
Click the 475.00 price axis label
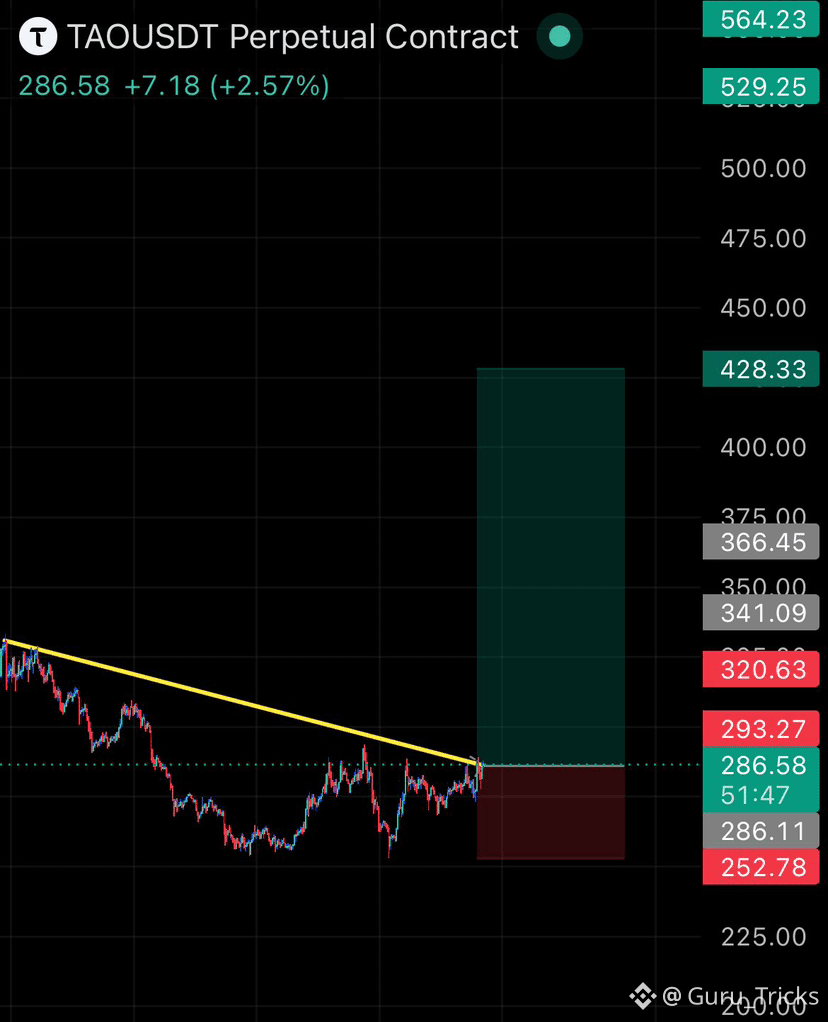(763, 239)
